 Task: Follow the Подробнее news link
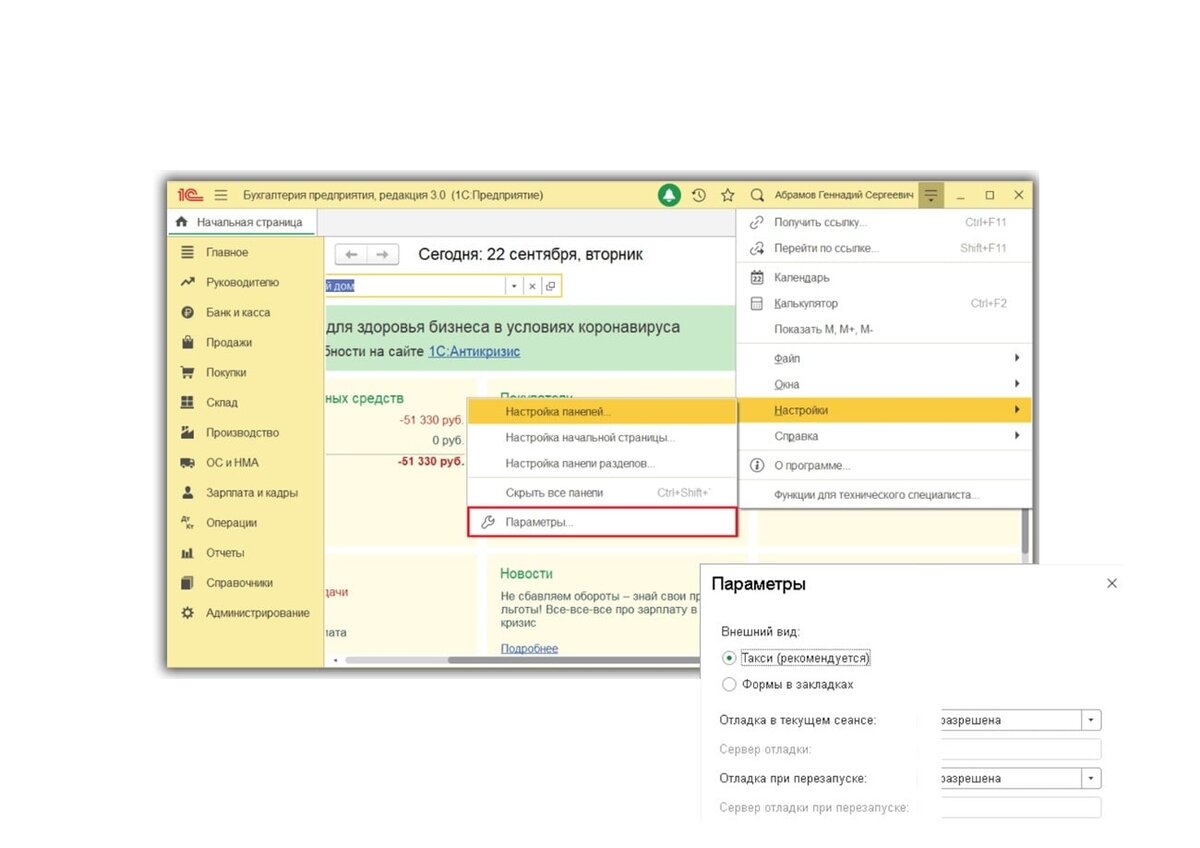(529, 649)
